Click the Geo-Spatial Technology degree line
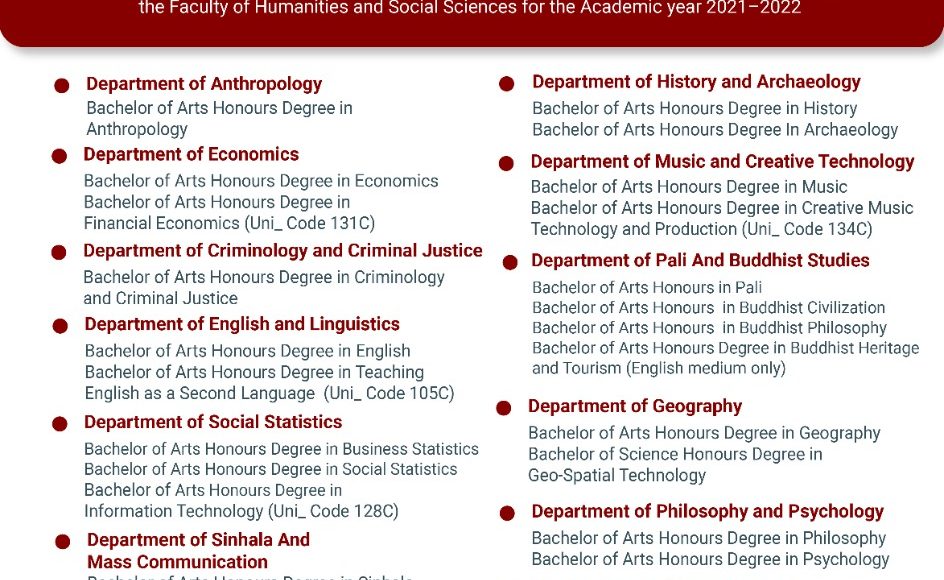The image size is (944, 580). coord(617,475)
